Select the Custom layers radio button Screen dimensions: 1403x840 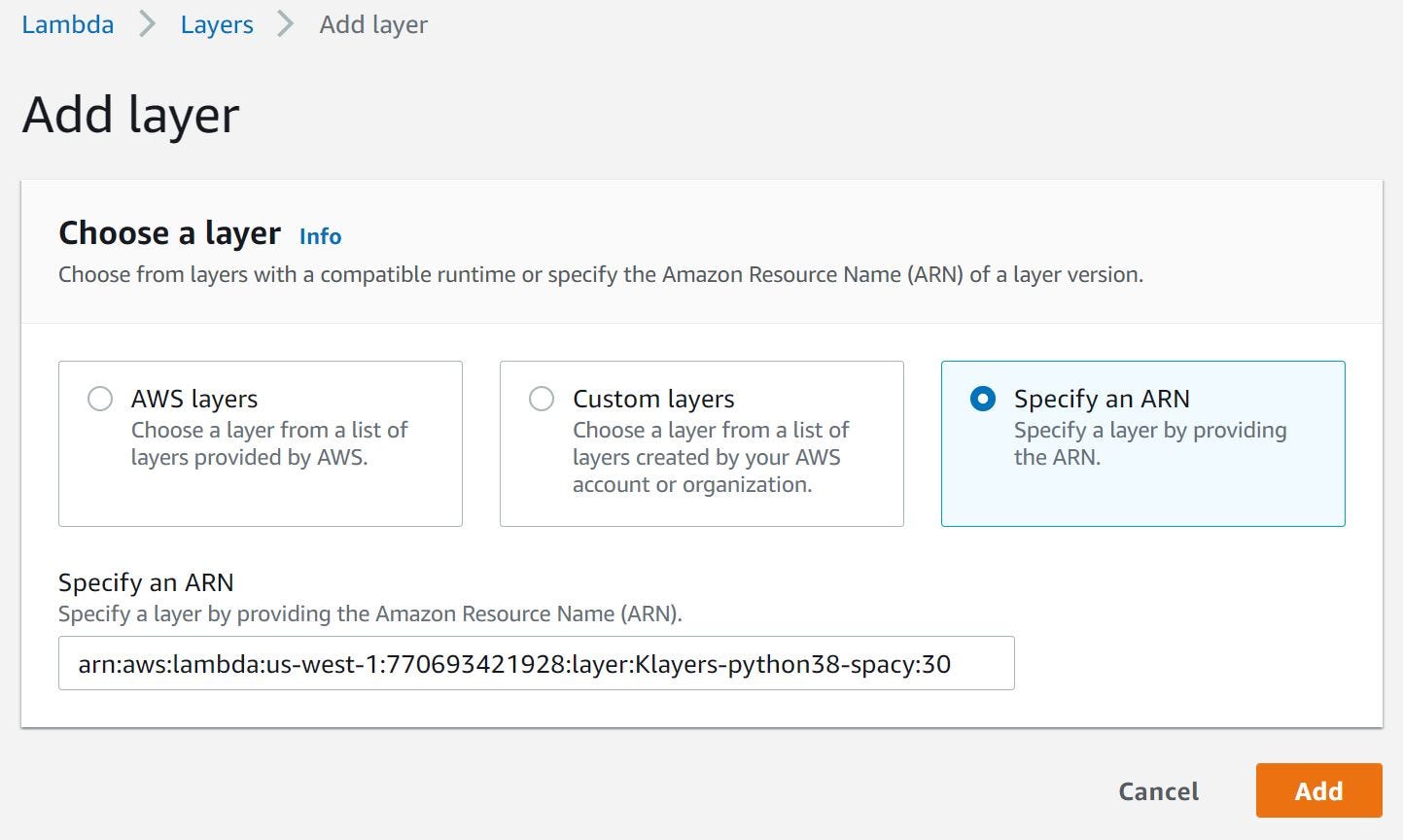click(542, 399)
